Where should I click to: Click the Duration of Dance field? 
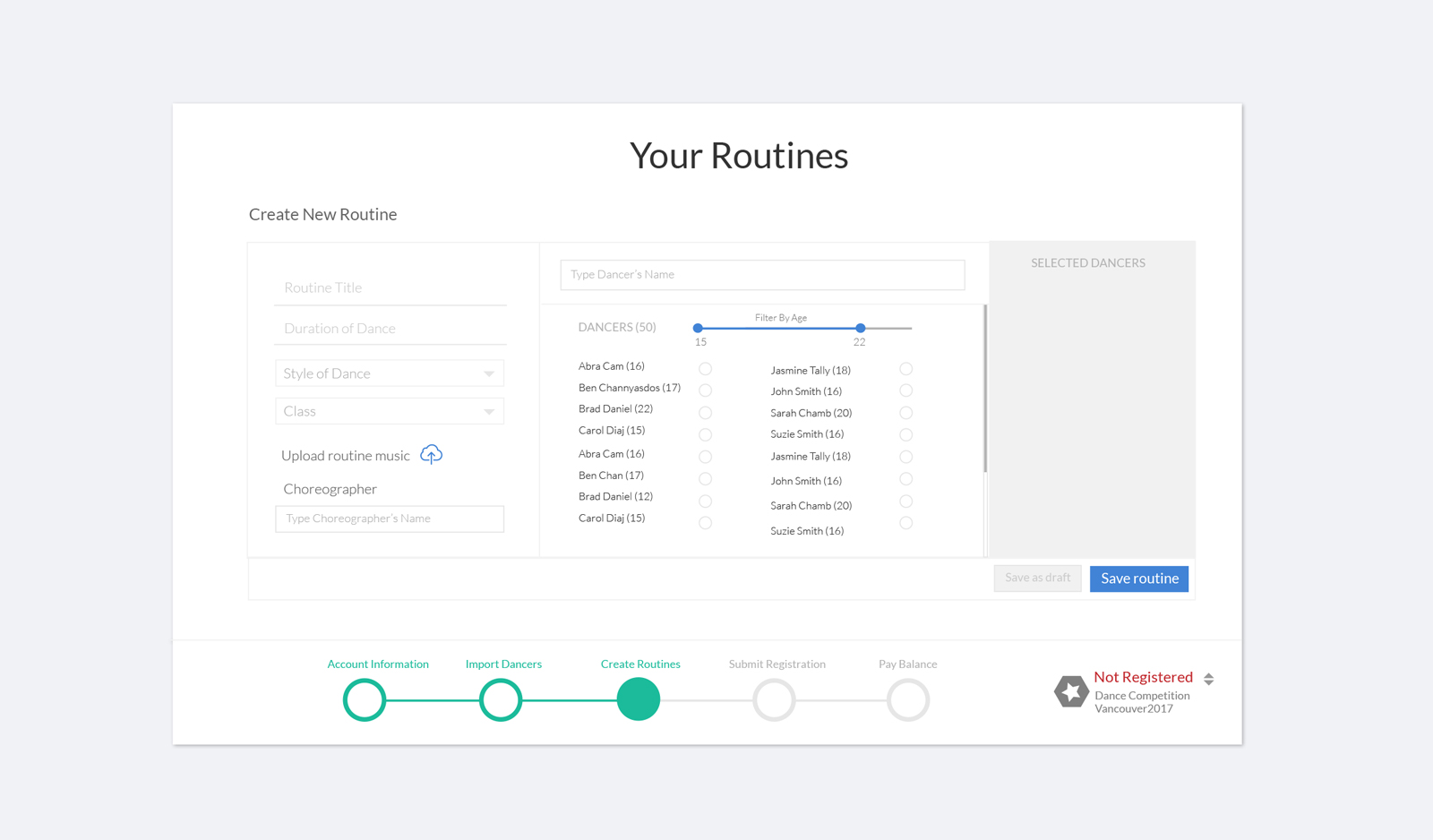390,329
